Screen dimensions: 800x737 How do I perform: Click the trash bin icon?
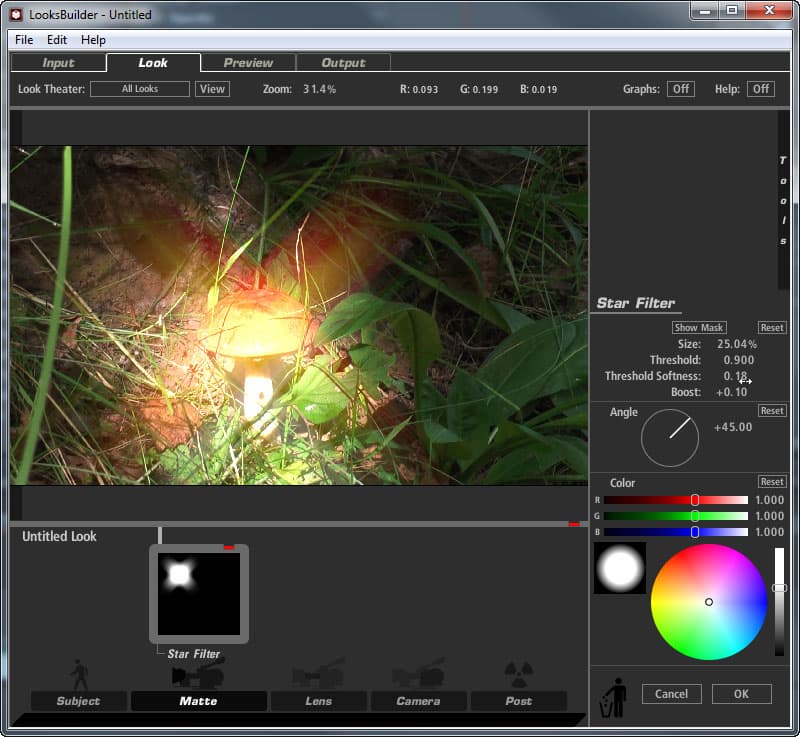613,697
